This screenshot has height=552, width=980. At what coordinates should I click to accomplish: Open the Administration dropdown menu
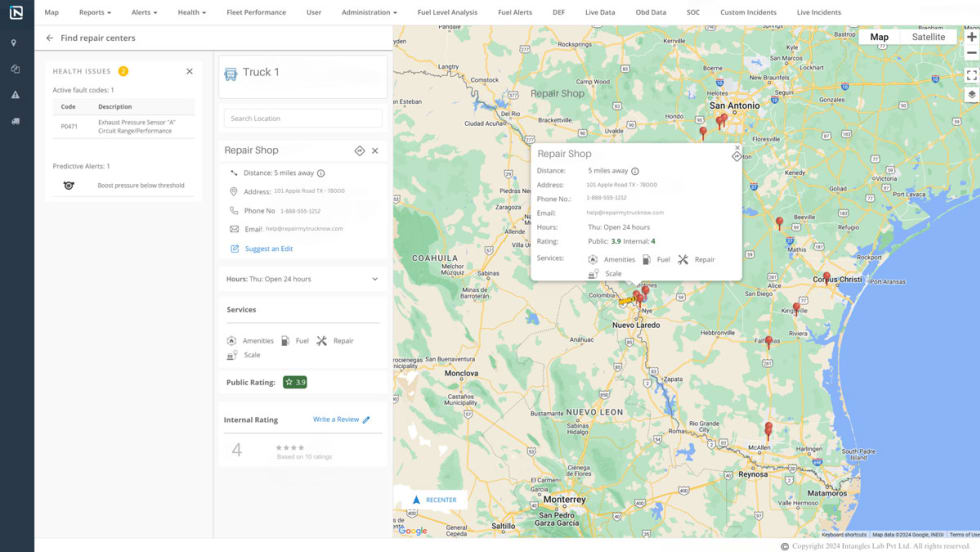[369, 13]
